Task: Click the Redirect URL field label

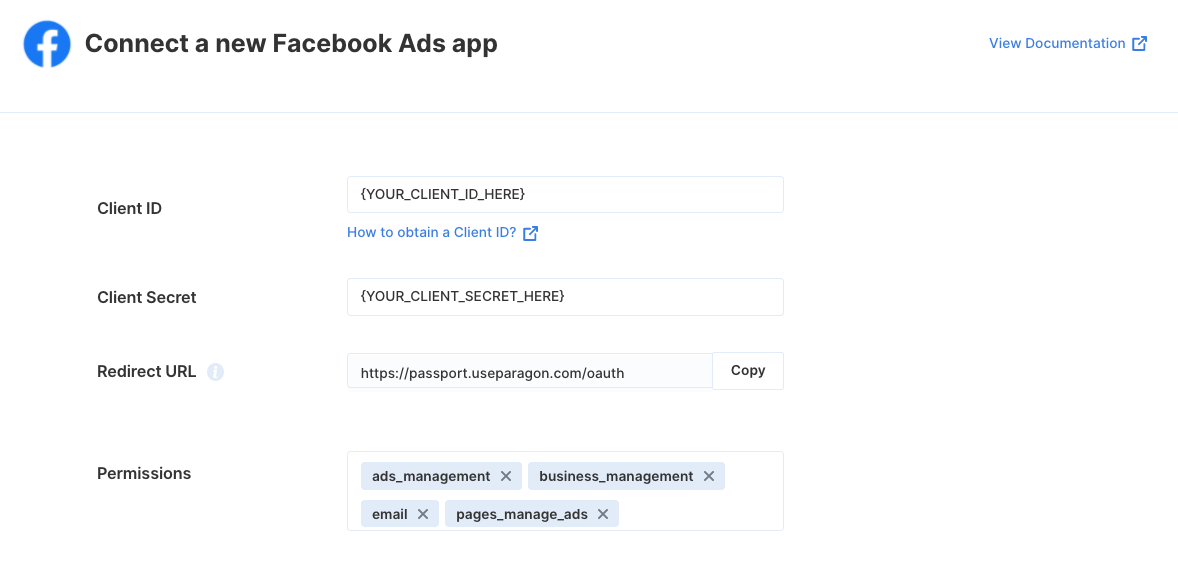Action: [x=146, y=371]
